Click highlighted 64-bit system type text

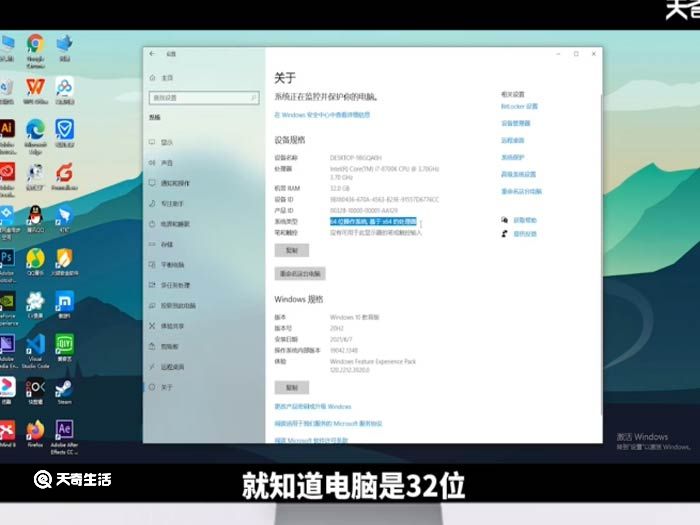point(373,221)
